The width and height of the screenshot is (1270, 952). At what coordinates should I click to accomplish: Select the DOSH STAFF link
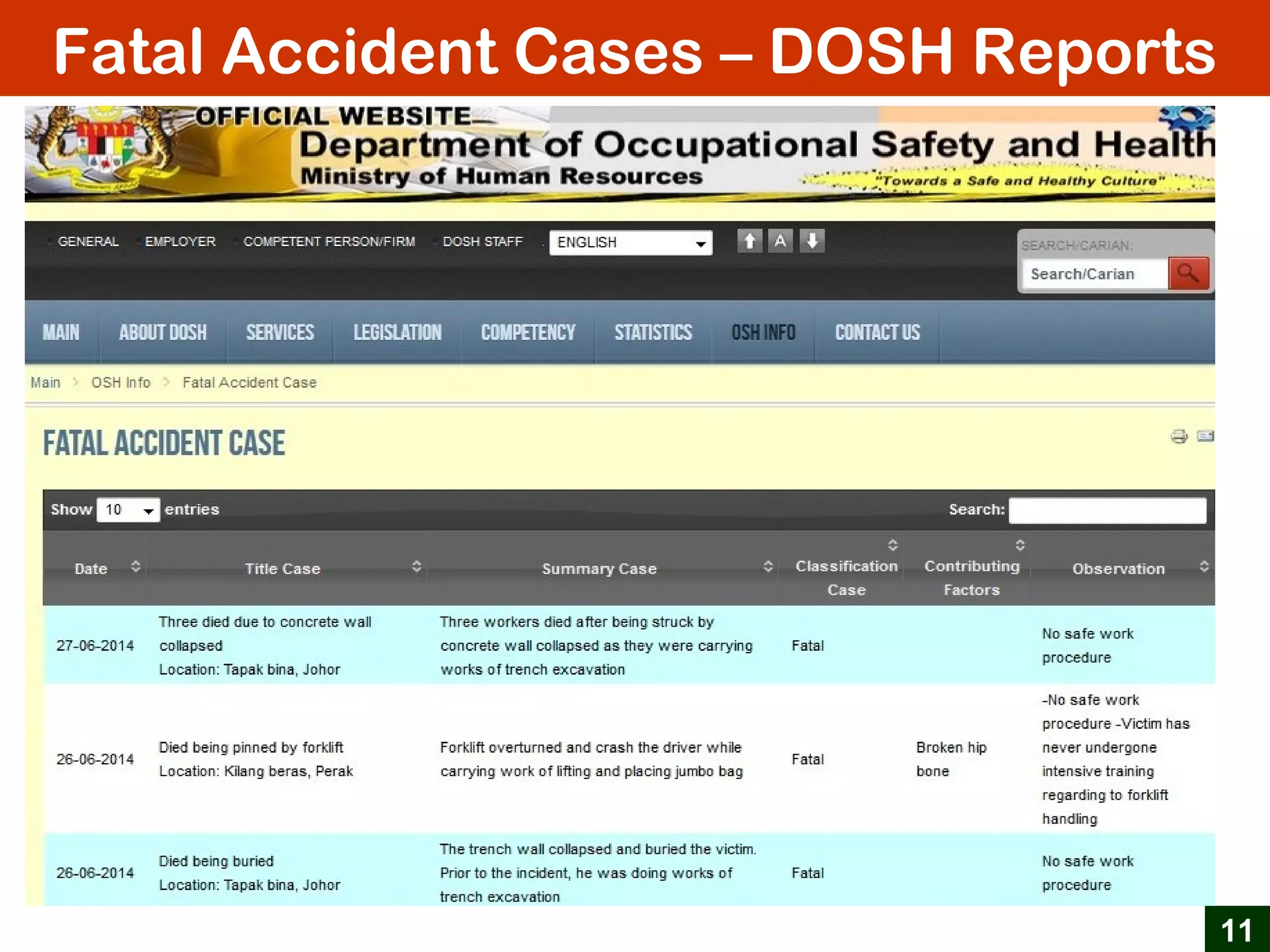(x=482, y=242)
